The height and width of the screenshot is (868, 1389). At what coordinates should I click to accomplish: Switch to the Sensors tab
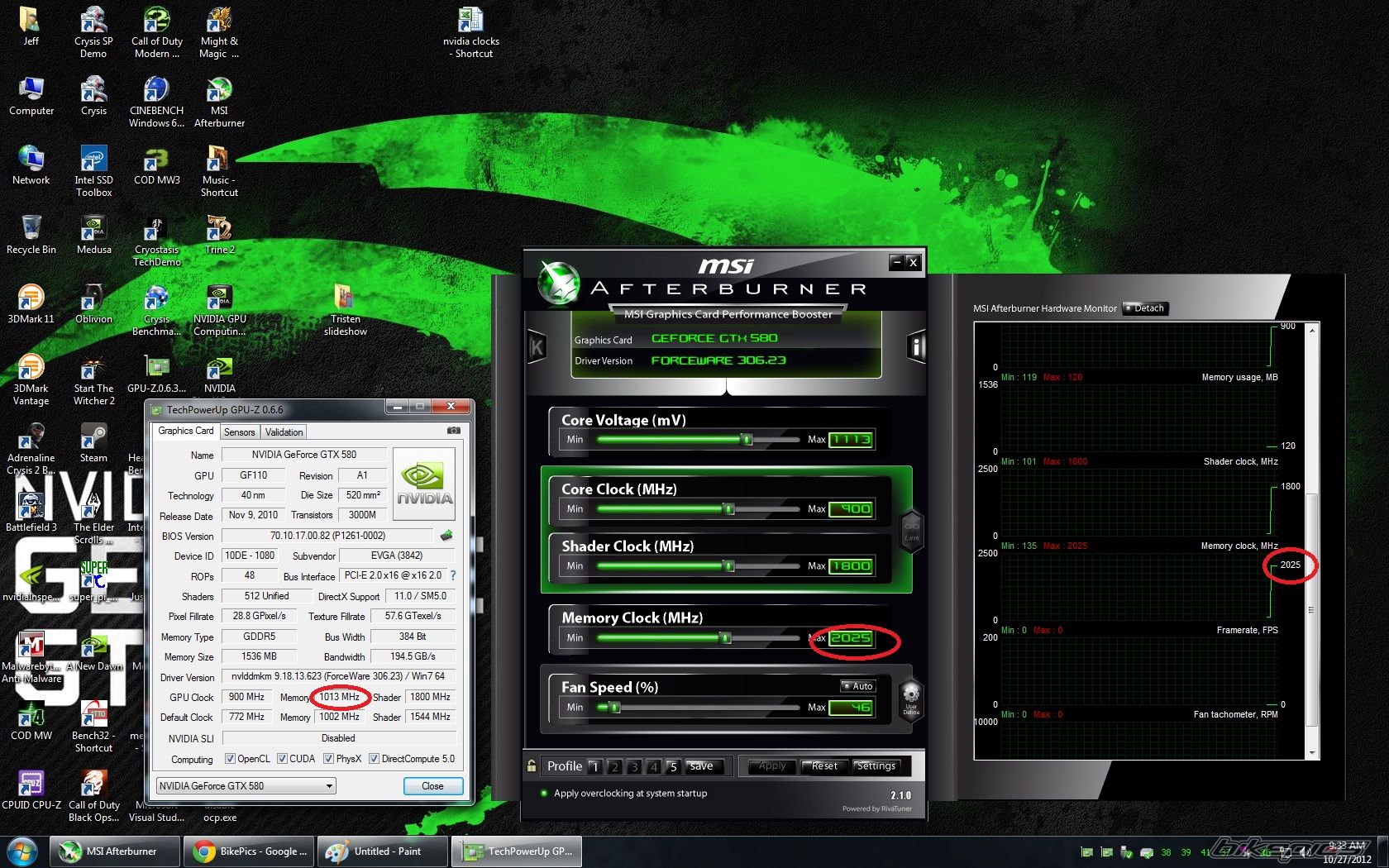pos(239,432)
